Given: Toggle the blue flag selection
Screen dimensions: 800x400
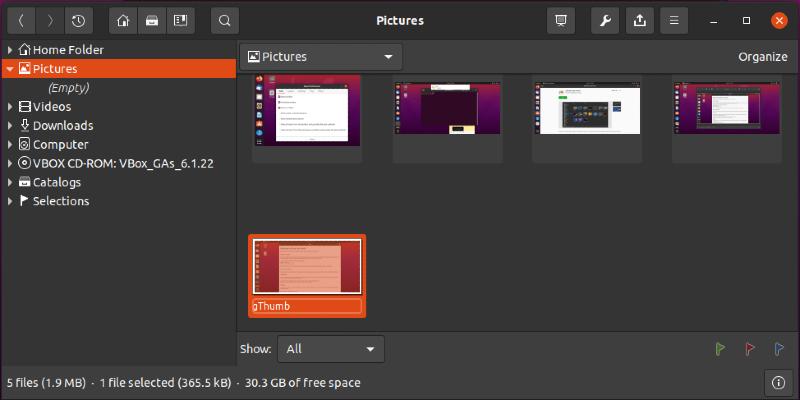Looking at the screenshot, I should 778,349.
